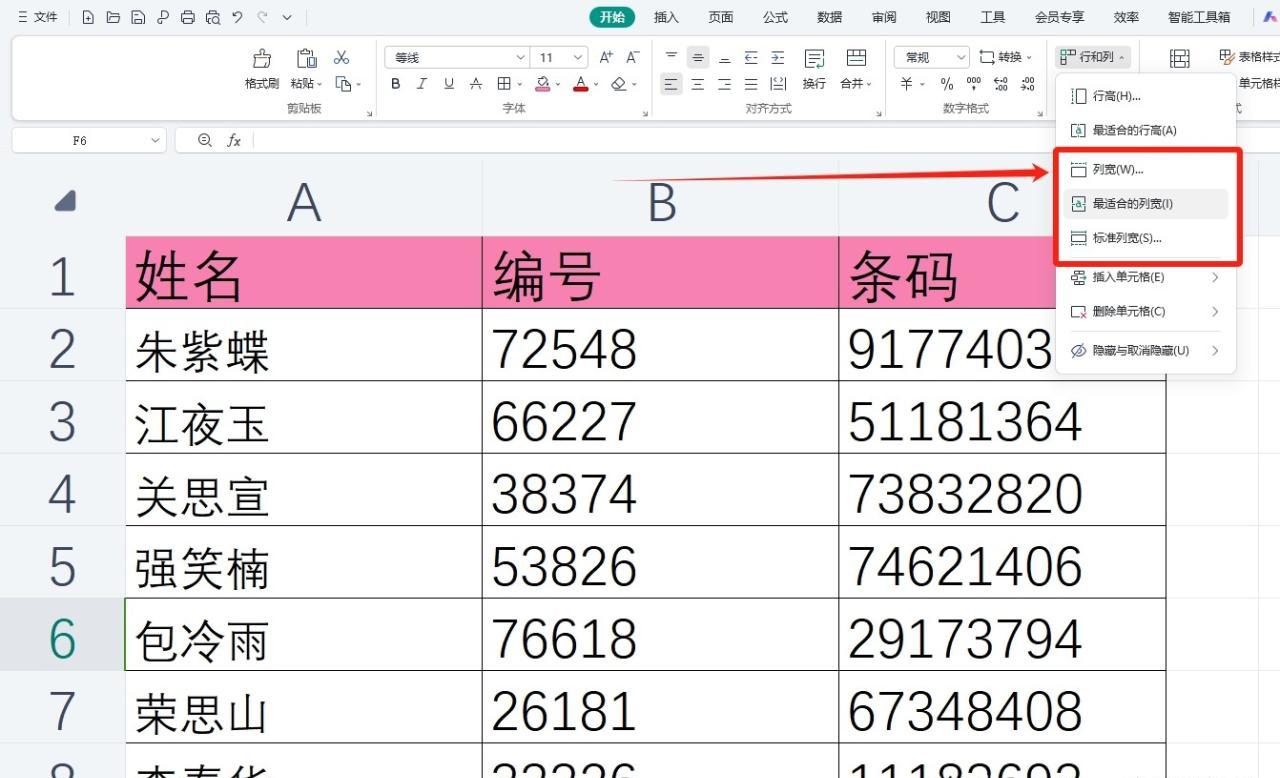1280x778 pixels.
Task: Click the red font color swatch
Action: (581, 84)
